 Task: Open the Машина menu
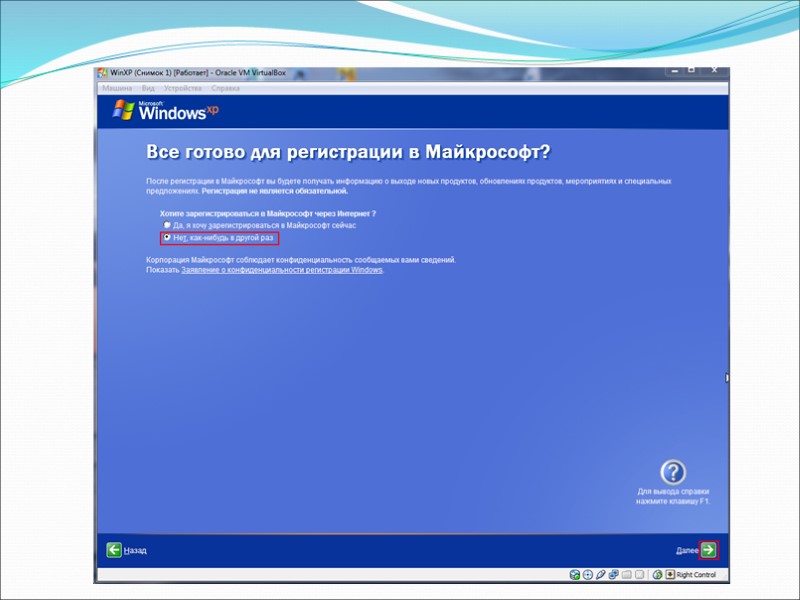pos(117,88)
